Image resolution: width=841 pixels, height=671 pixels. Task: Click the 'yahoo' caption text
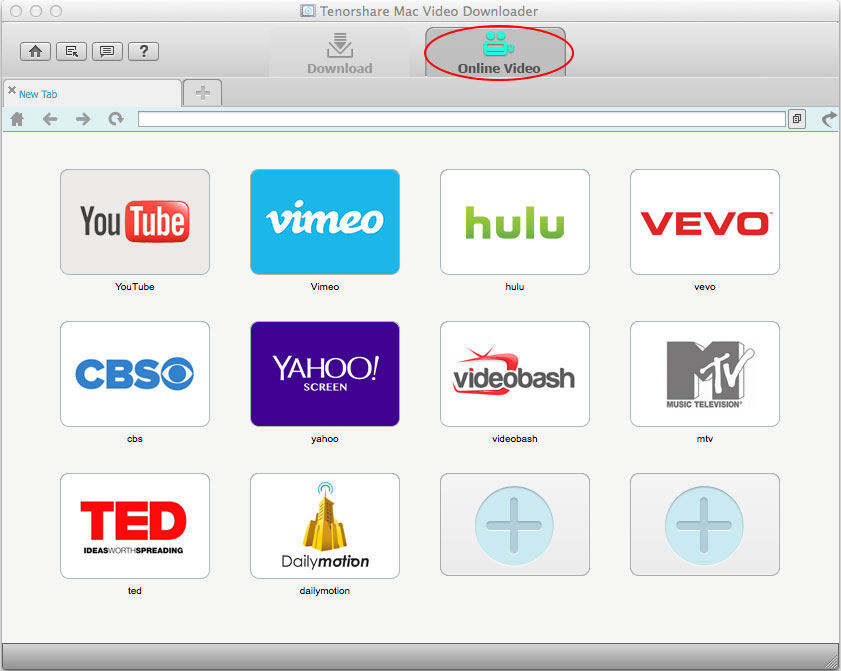coord(324,439)
